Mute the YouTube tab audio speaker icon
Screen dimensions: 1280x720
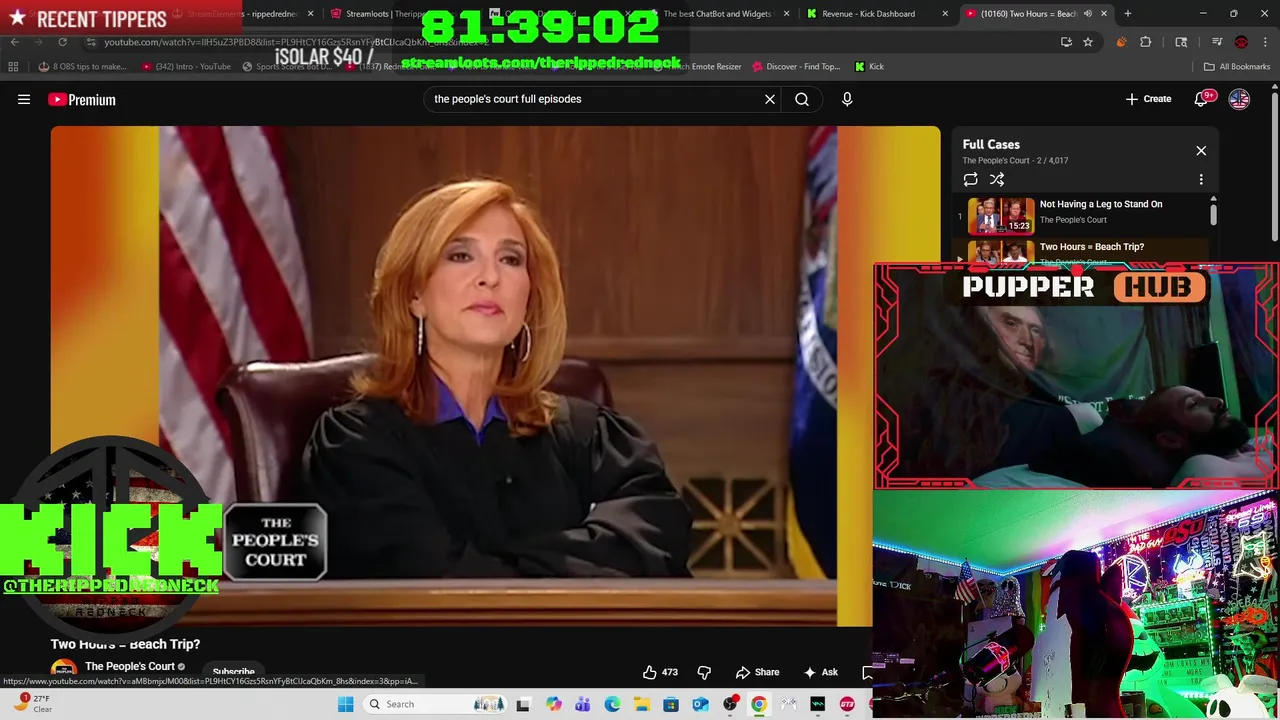coord(1087,14)
